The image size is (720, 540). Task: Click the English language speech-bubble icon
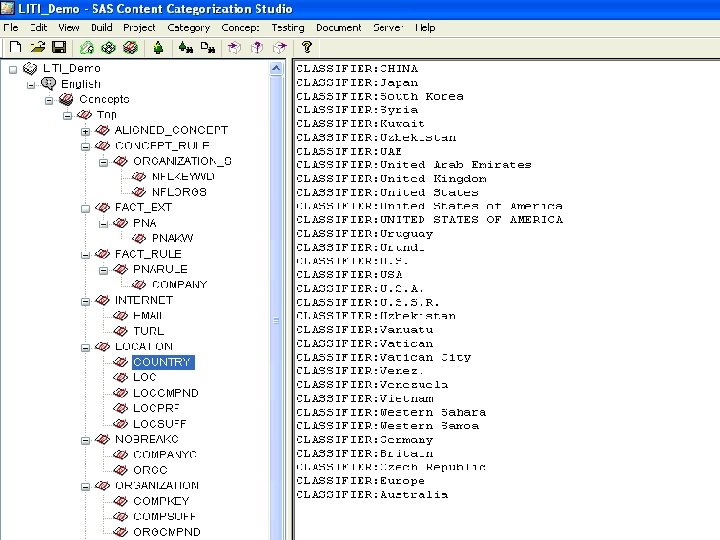[x=48, y=84]
